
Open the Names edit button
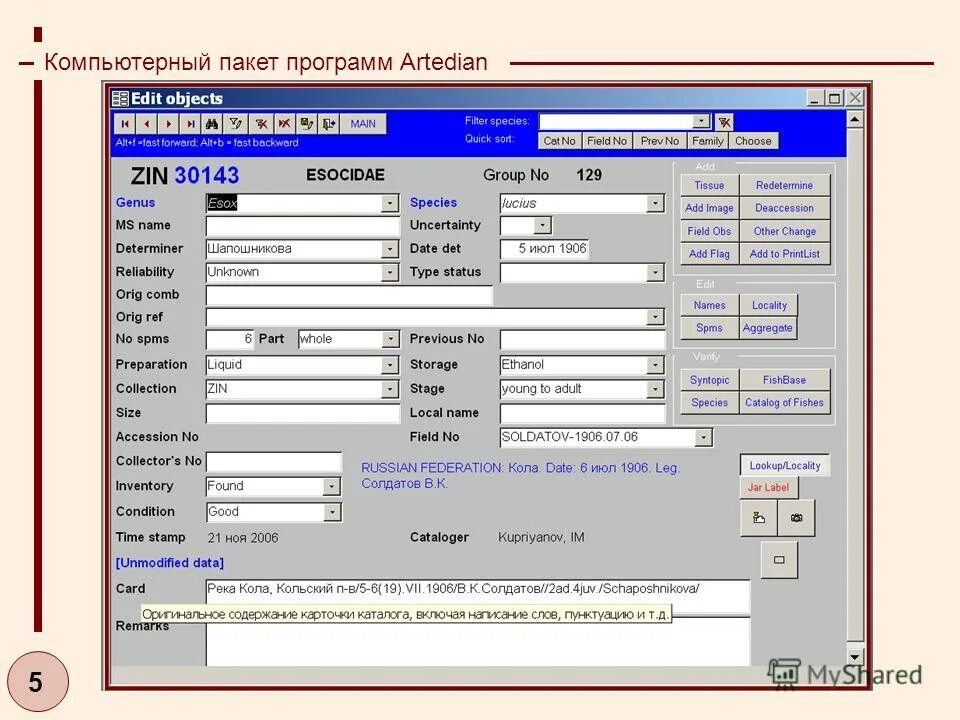point(709,306)
